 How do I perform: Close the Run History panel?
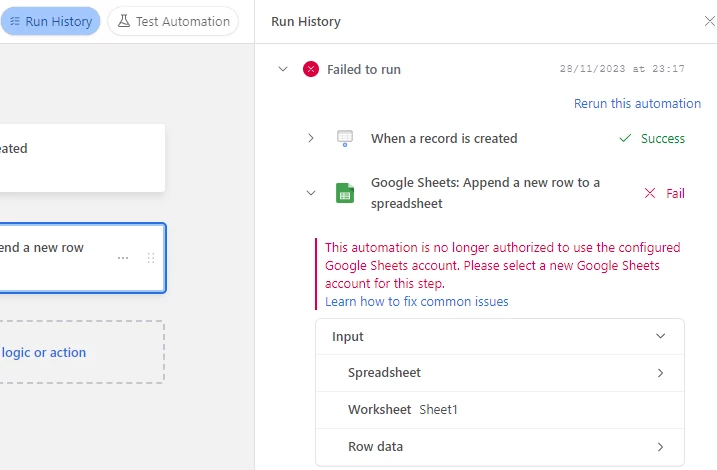coord(709,21)
